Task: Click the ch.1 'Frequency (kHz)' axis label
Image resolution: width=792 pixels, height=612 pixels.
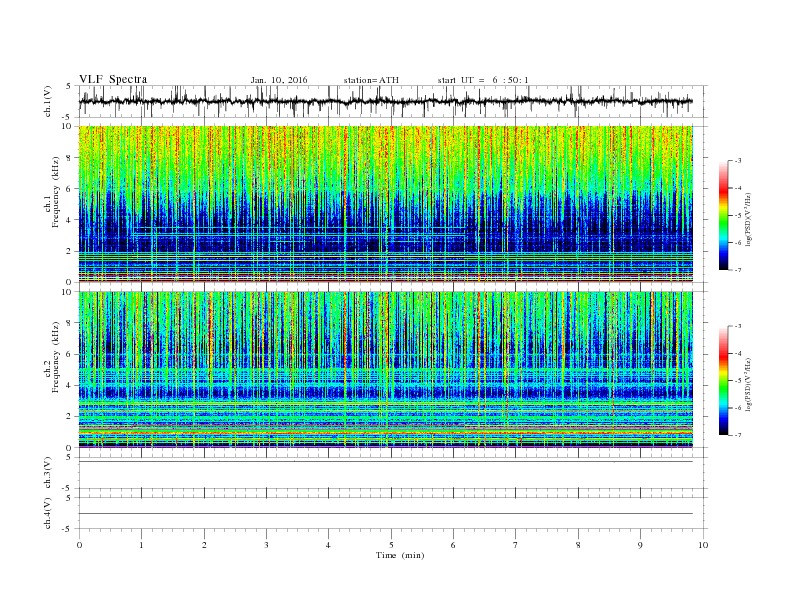Action: click(x=56, y=192)
